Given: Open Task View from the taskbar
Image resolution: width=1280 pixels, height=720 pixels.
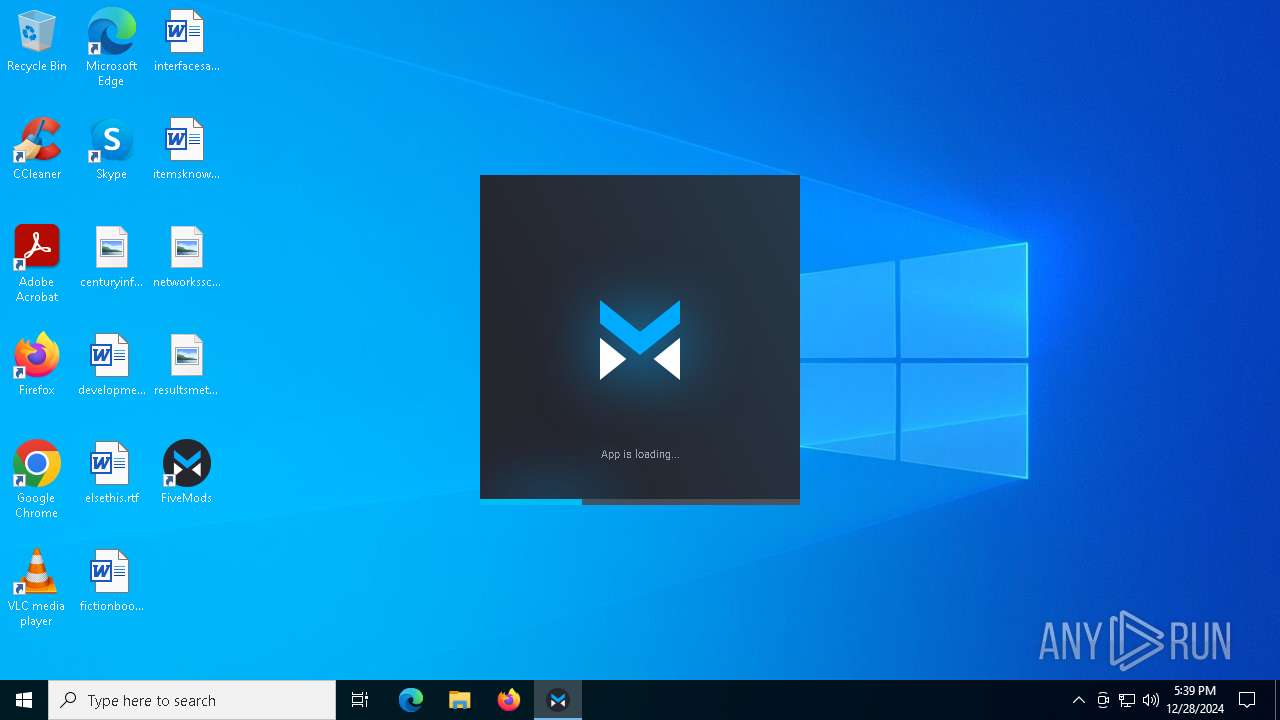Looking at the screenshot, I should pos(360,700).
